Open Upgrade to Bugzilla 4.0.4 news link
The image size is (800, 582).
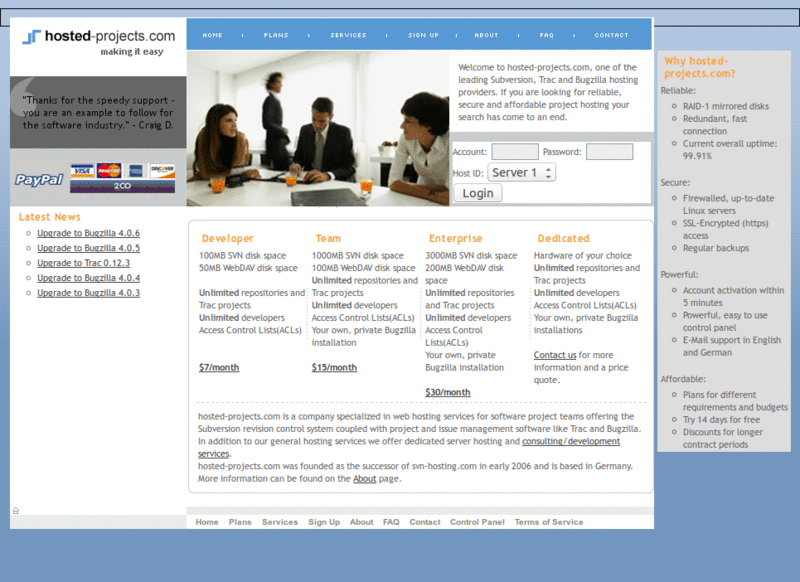88,278
